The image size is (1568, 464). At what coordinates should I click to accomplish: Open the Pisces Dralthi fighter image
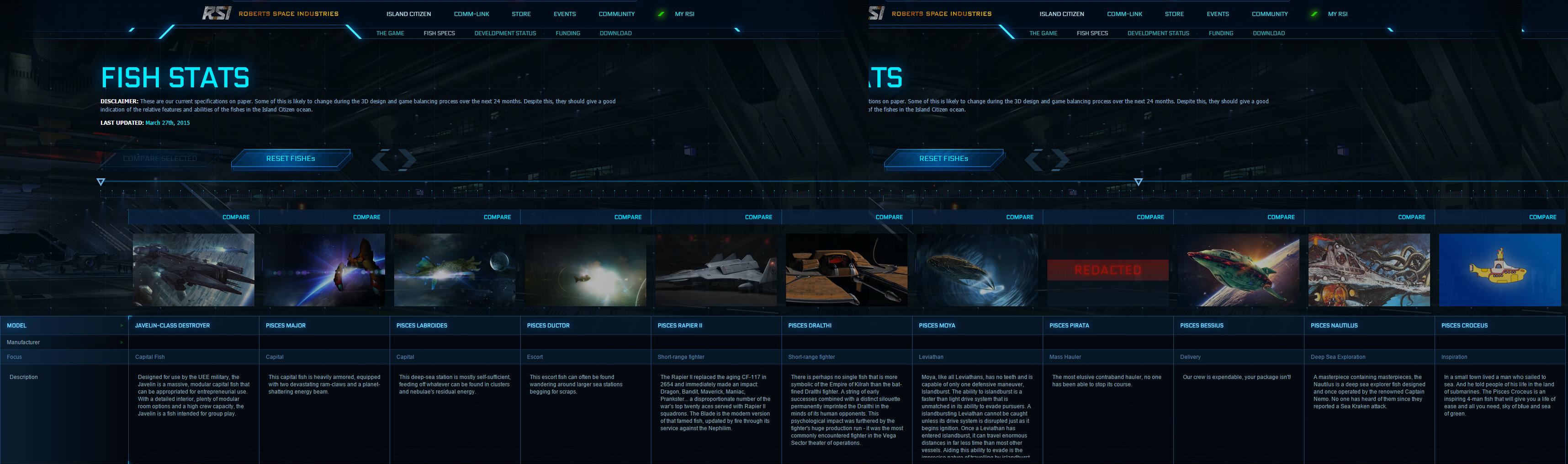point(847,270)
